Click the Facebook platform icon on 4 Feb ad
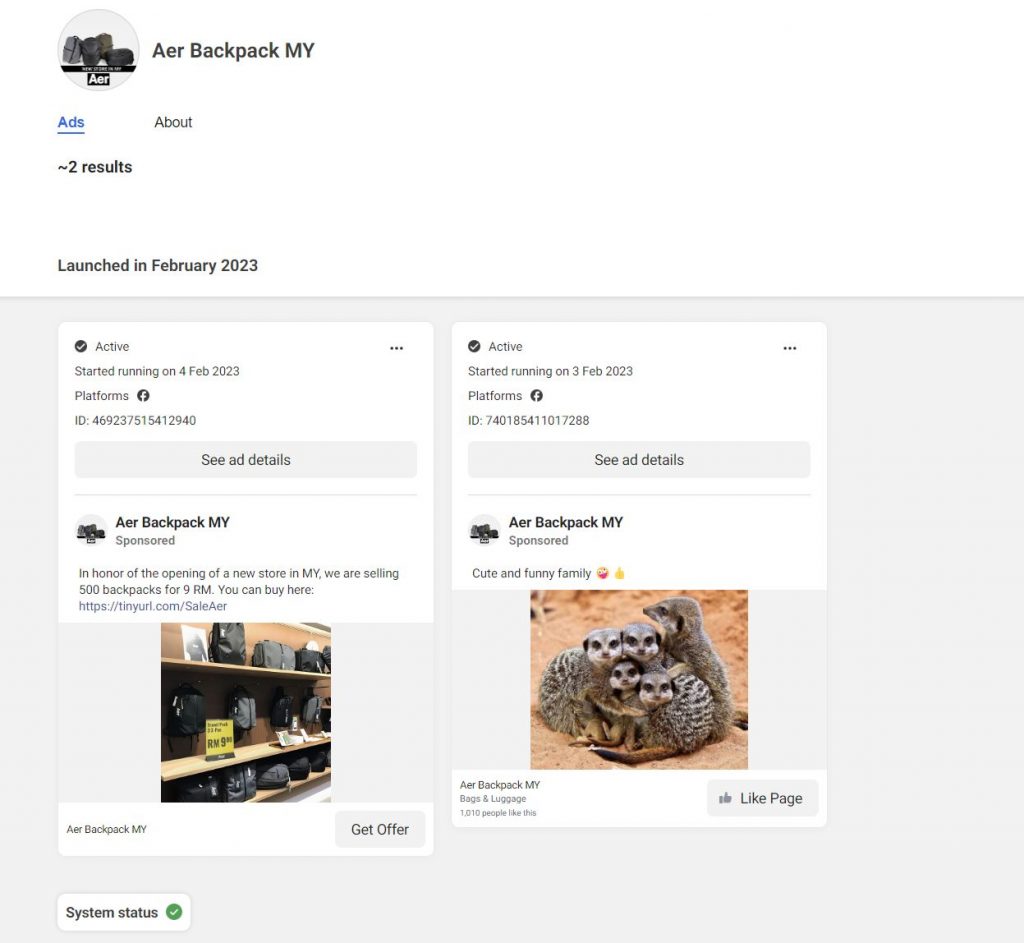The height and width of the screenshot is (943, 1024). coord(143,396)
